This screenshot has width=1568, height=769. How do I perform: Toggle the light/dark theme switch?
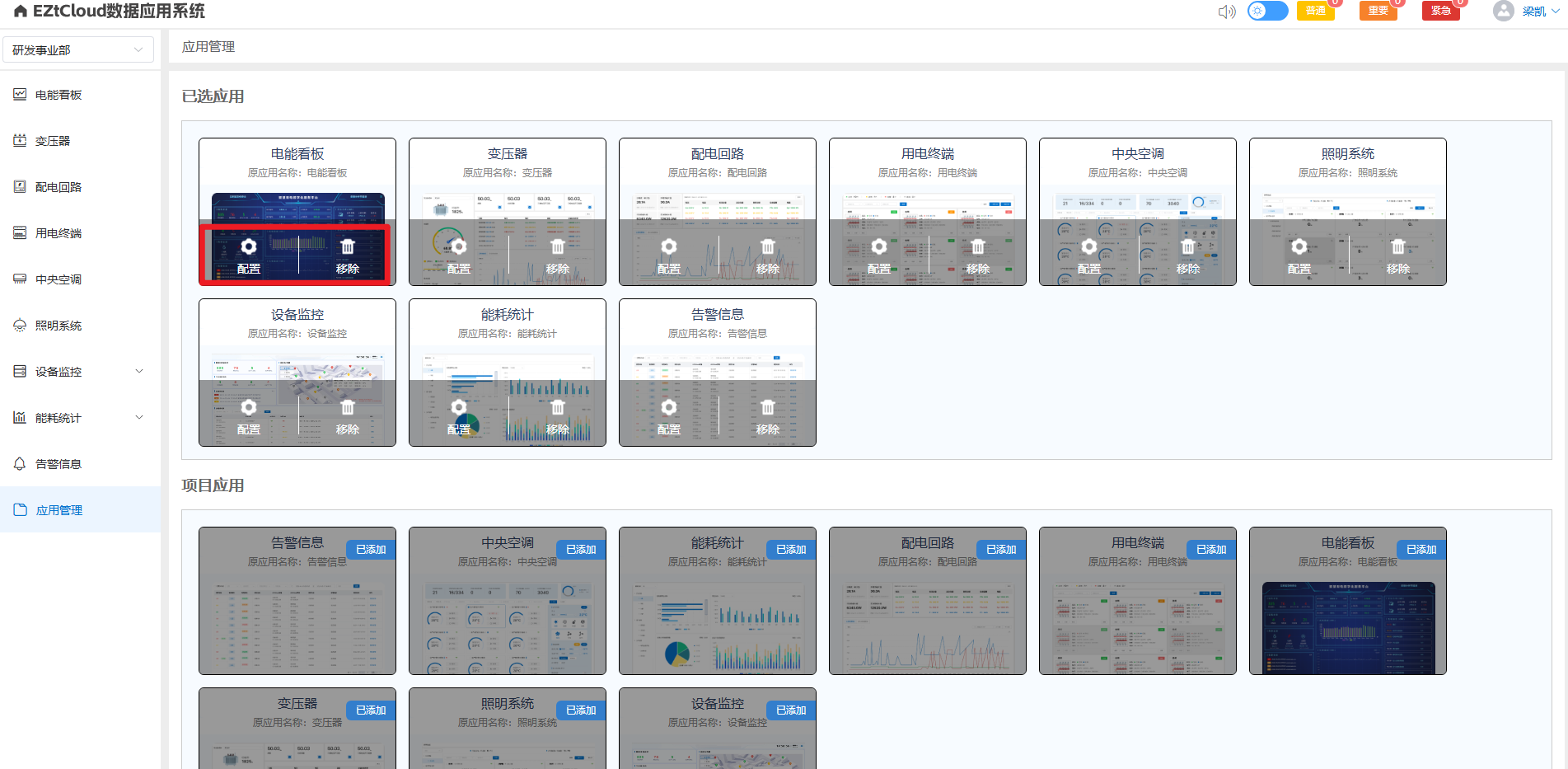(x=1267, y=12)
